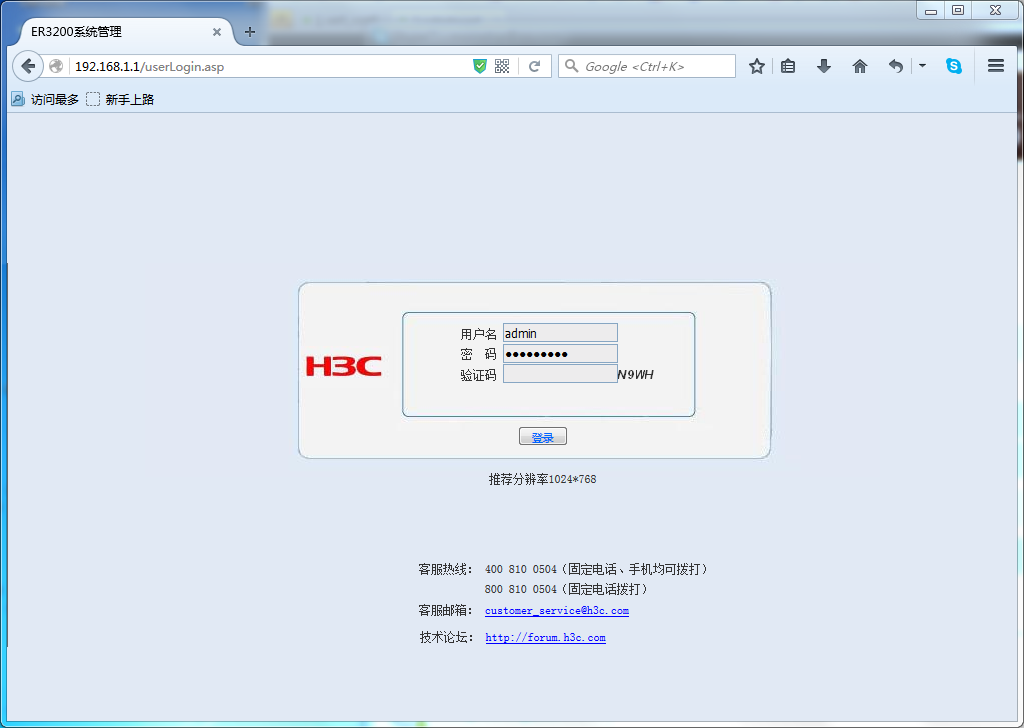Click the 密码 password field

(x=560, y=354)
